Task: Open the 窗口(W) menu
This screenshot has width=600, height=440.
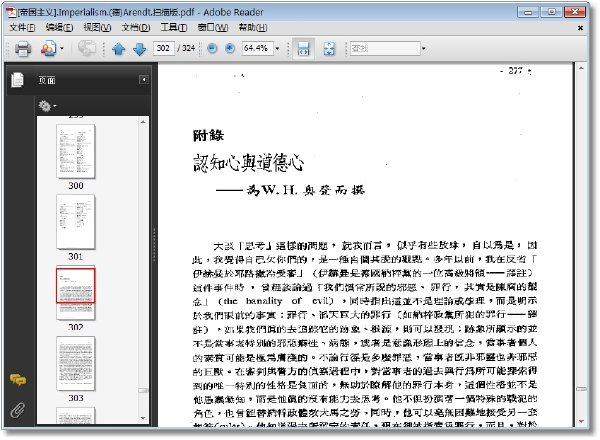Action: pyautogui.click(x=213, y=28)
